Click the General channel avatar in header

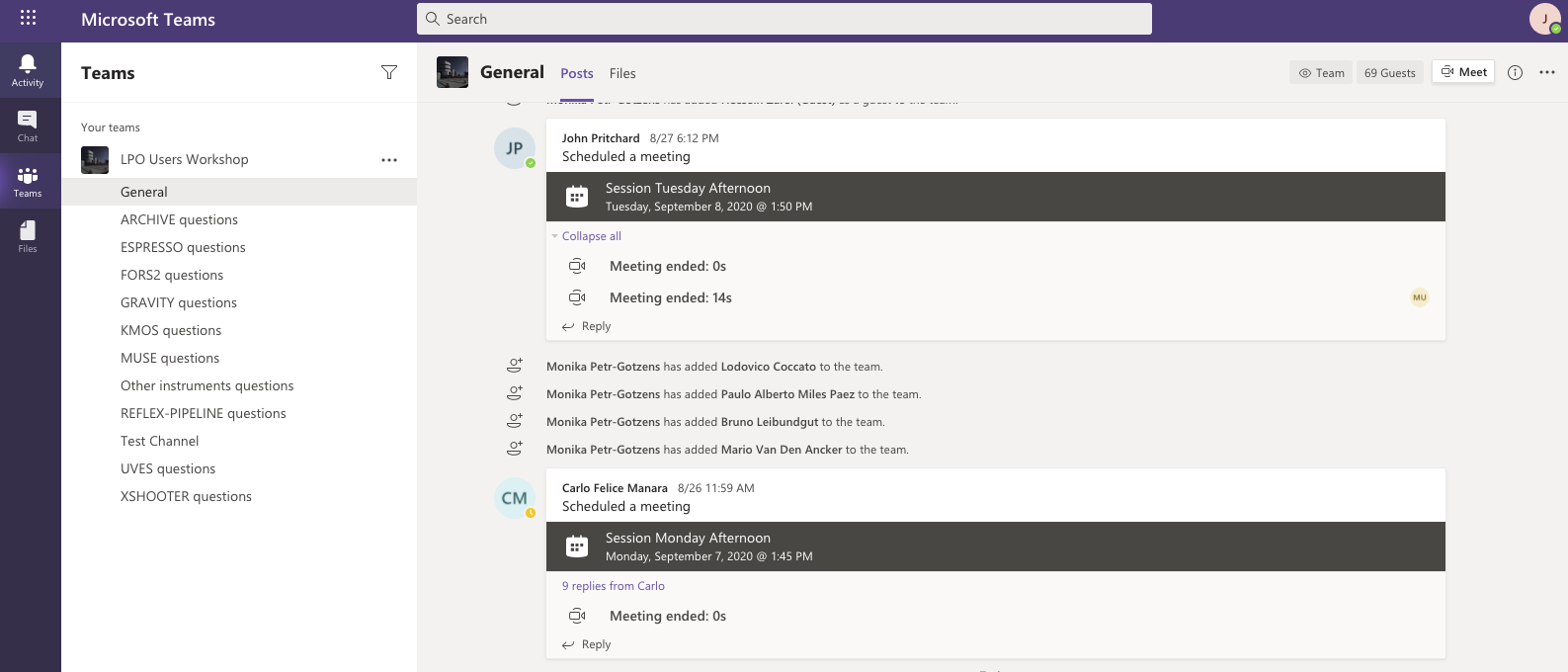coord(453,72)
